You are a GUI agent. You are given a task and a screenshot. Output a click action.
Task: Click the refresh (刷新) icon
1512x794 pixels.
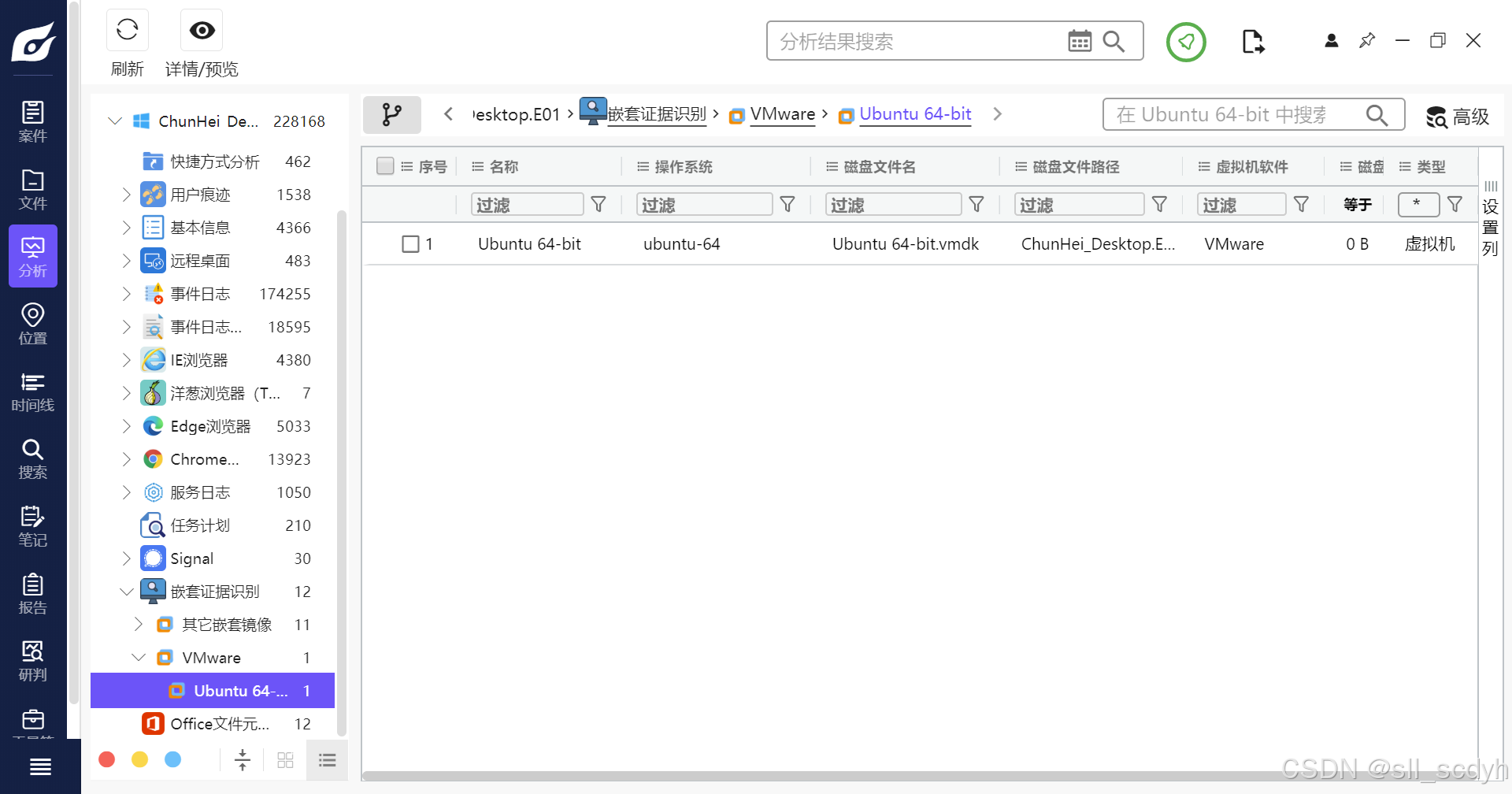pyautogui.click(x=128, y=30)
